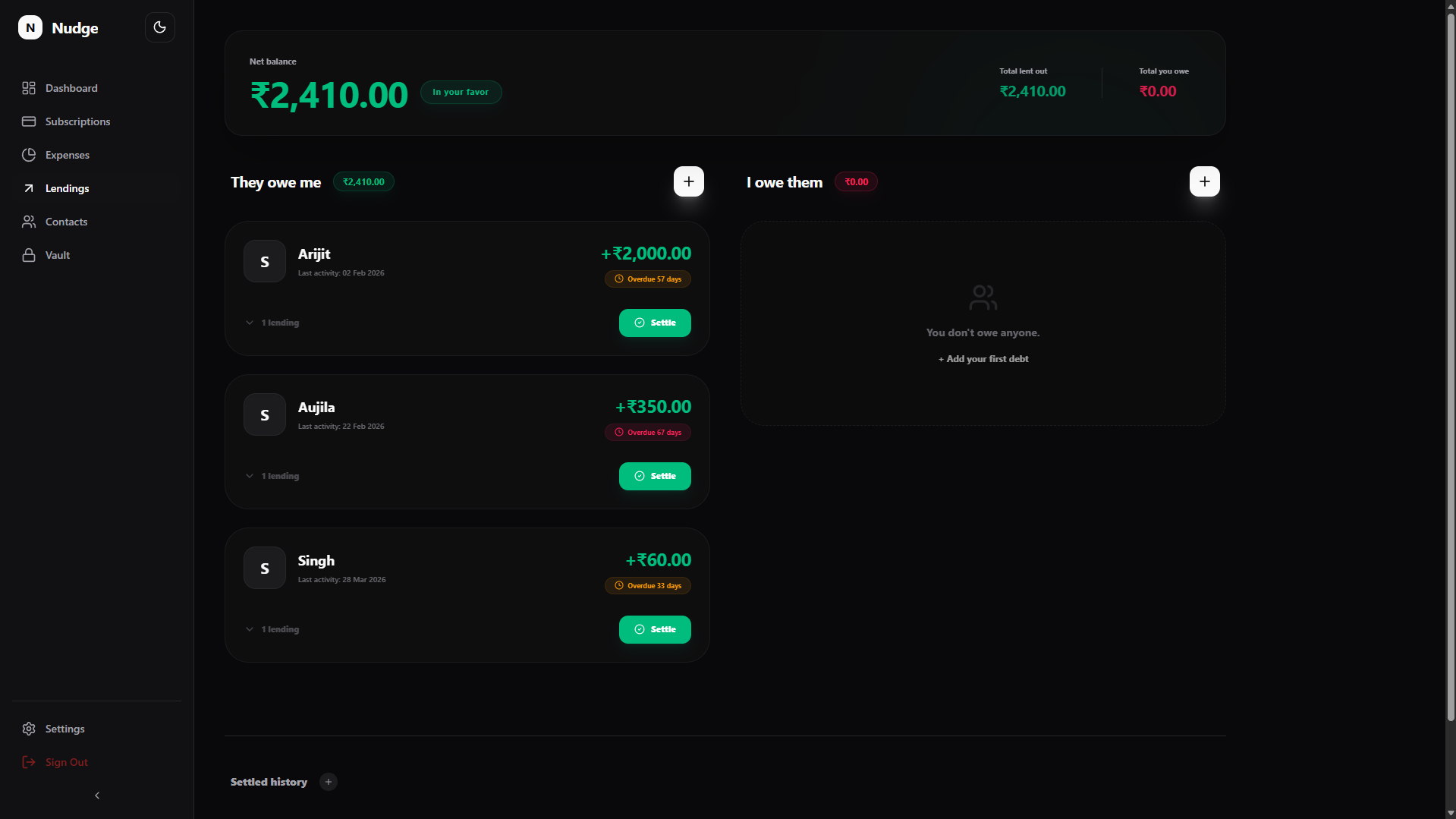Open Contacts from the sidebar
This screenshot has width=1456, height=819.
point(64,221)
